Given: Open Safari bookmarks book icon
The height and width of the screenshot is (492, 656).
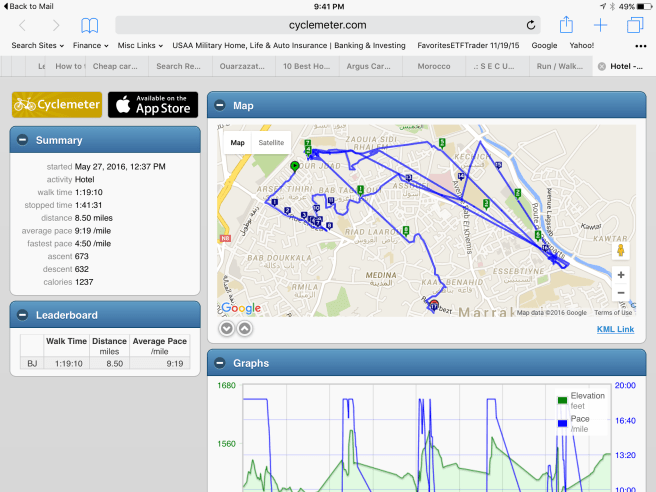Looking at the screenshot, I should pyautogui.click(x=90, y=25).
